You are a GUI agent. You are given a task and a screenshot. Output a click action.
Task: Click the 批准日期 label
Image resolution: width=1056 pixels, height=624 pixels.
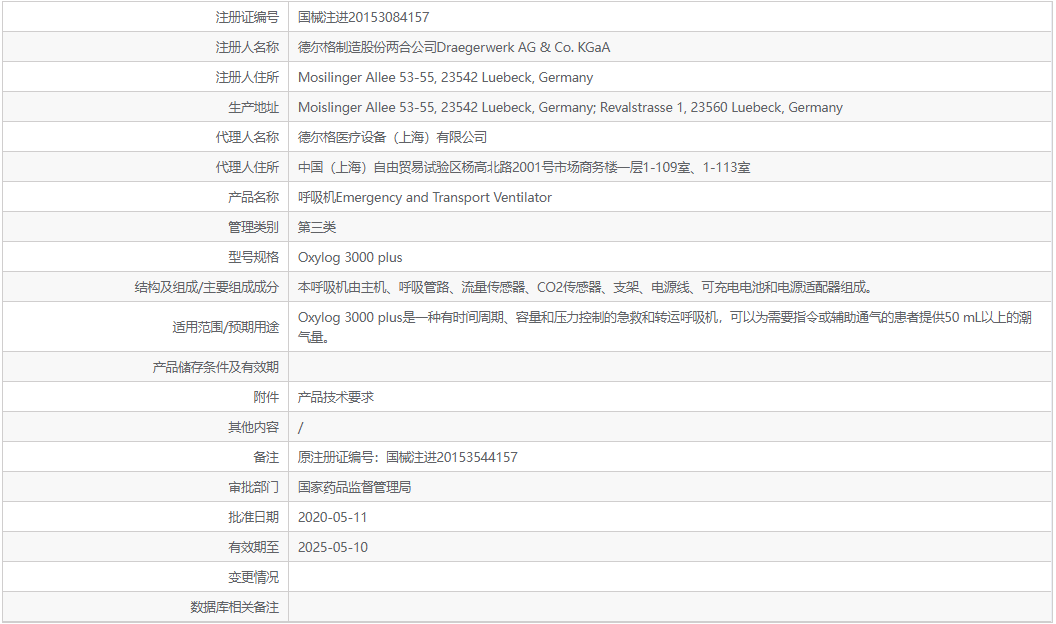pyautogui.click(x=253, y=517)
